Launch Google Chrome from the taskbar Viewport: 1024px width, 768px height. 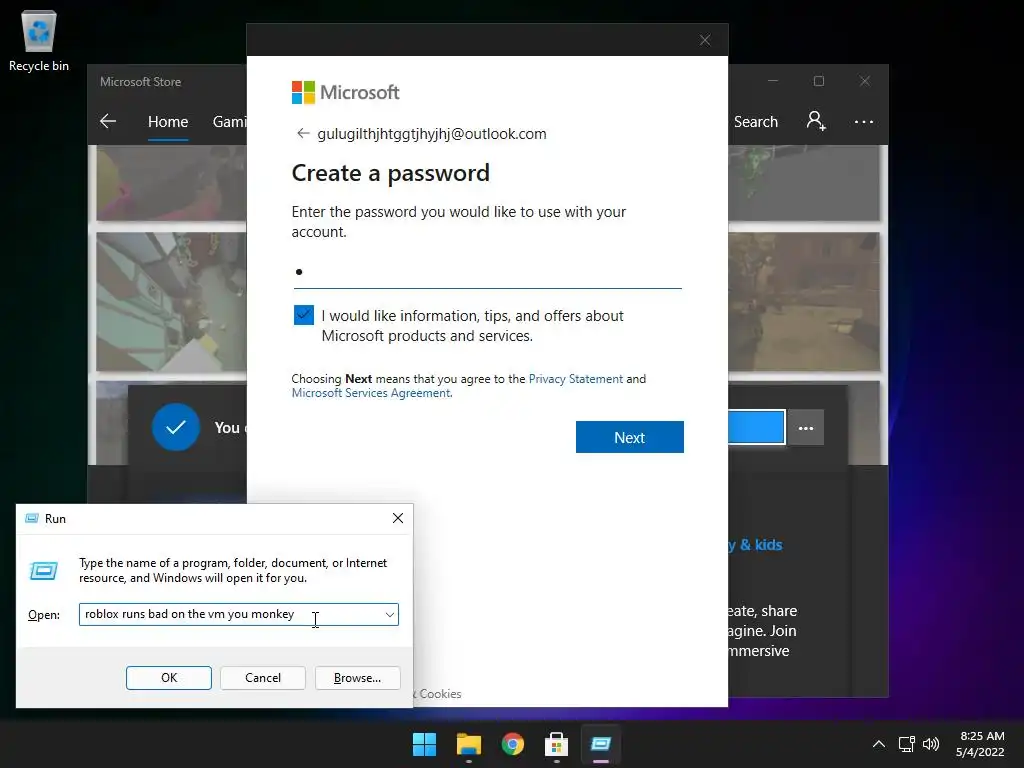[x=513, y=744]
